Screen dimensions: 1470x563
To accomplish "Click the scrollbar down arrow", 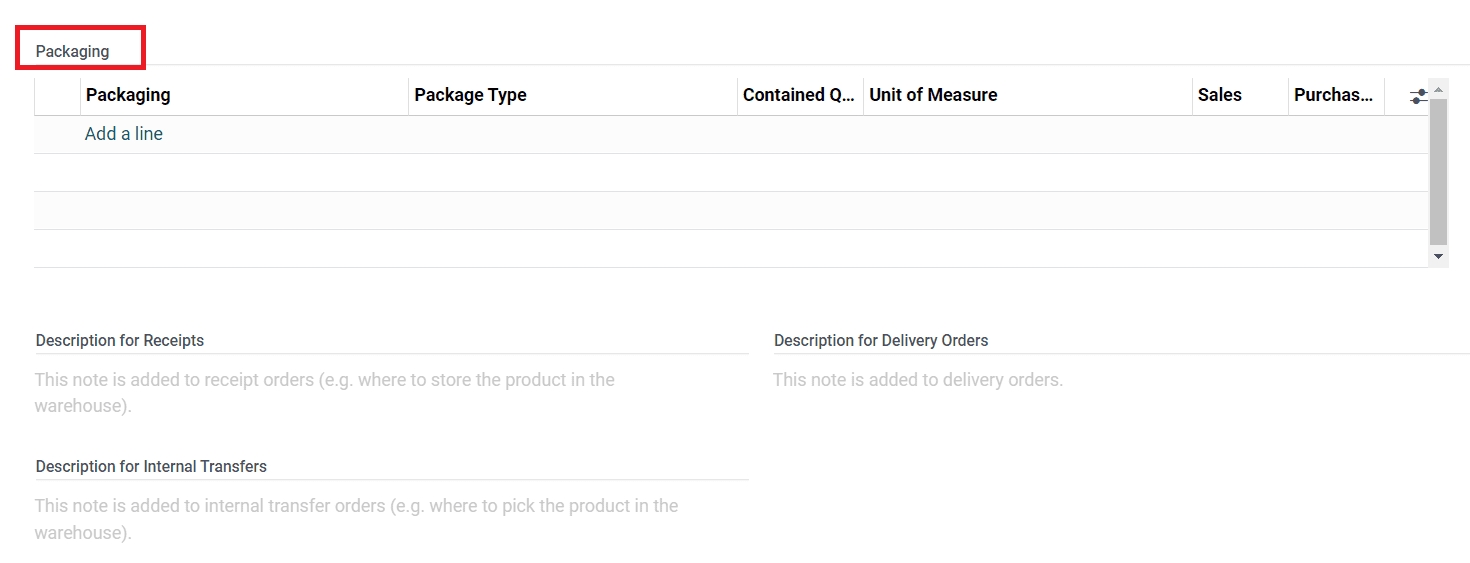I will [1438, 257].
